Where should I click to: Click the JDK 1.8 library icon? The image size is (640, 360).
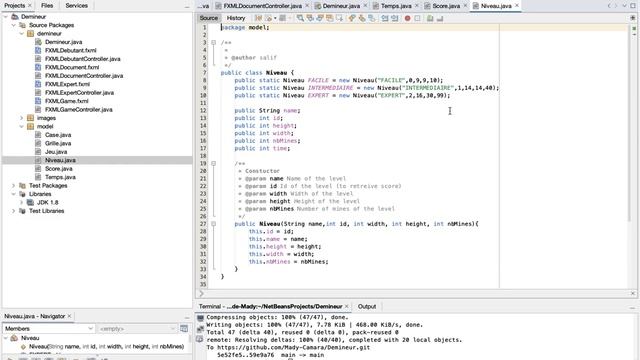30,202
